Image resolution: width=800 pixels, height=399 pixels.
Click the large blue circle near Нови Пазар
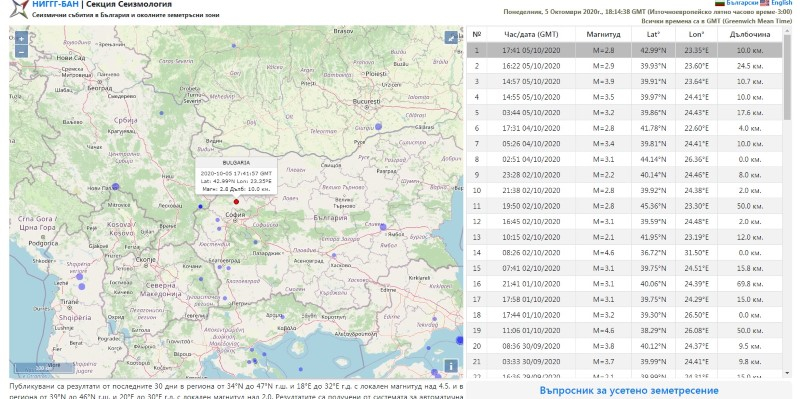(x=115, y=187)
